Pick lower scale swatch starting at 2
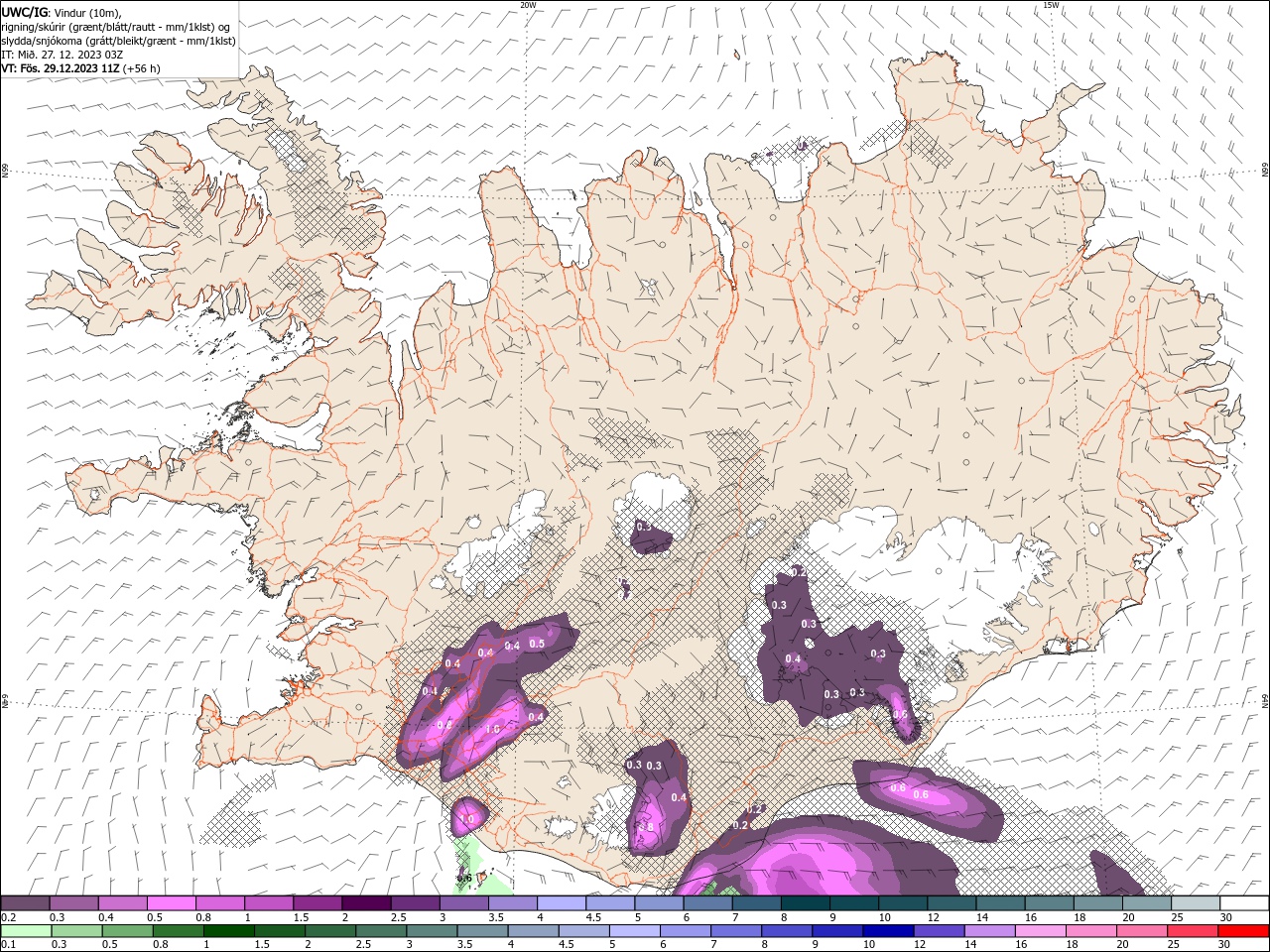Image resolution: width=1270 pixels, height=952 pixels. 329,931
